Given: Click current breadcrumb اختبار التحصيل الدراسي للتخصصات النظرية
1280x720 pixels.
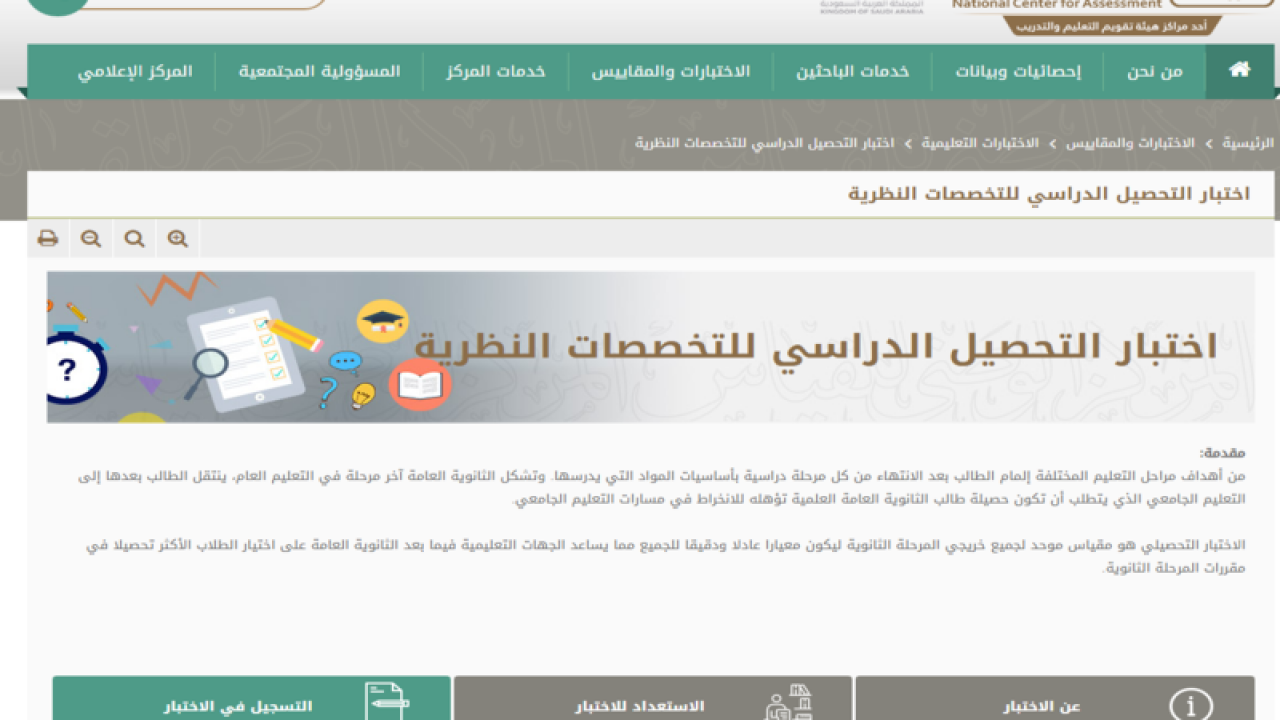Looking at the screenshot, I should click(x=763, y=143).
